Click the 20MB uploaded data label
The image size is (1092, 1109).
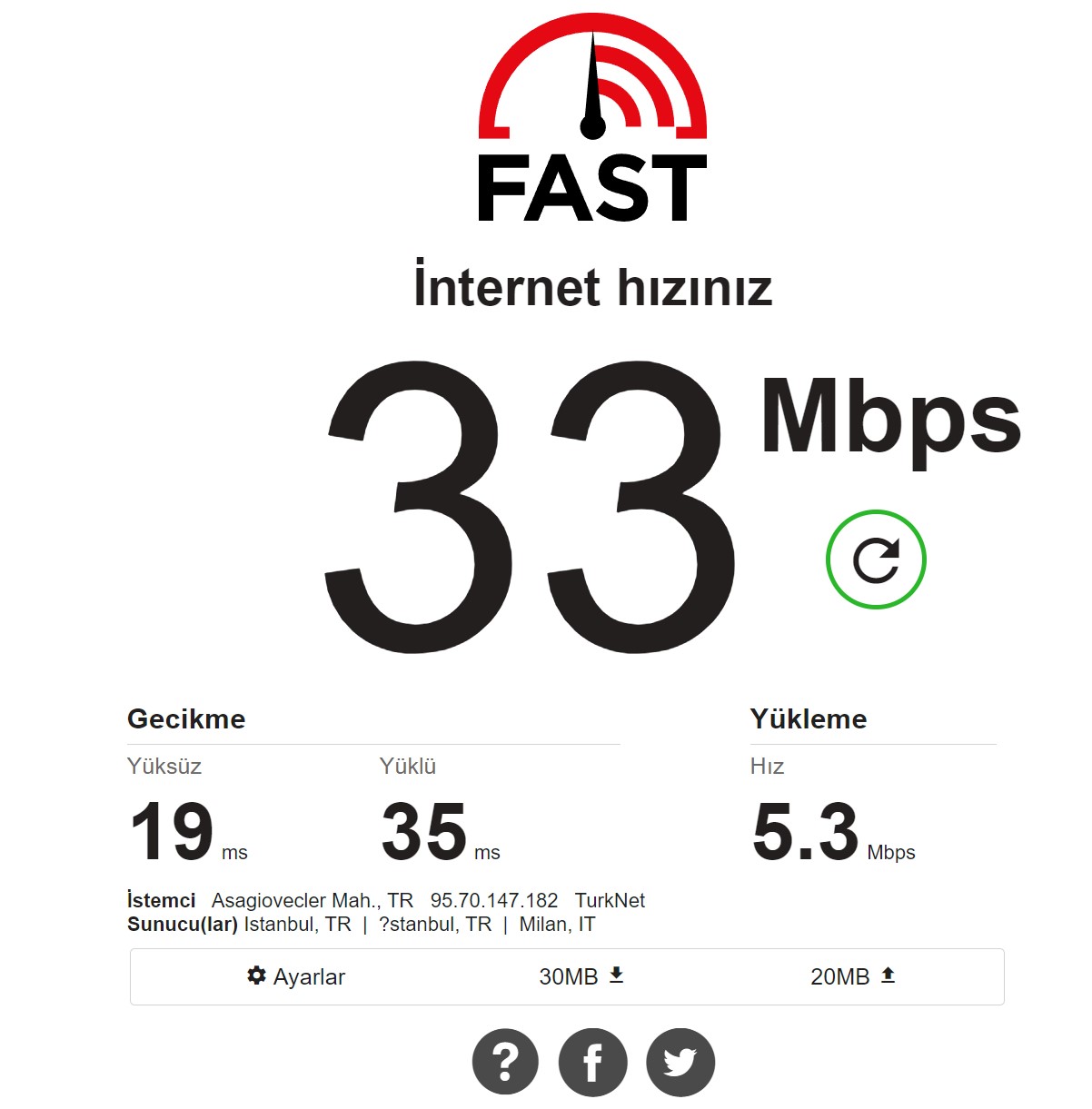click(840, 976)
